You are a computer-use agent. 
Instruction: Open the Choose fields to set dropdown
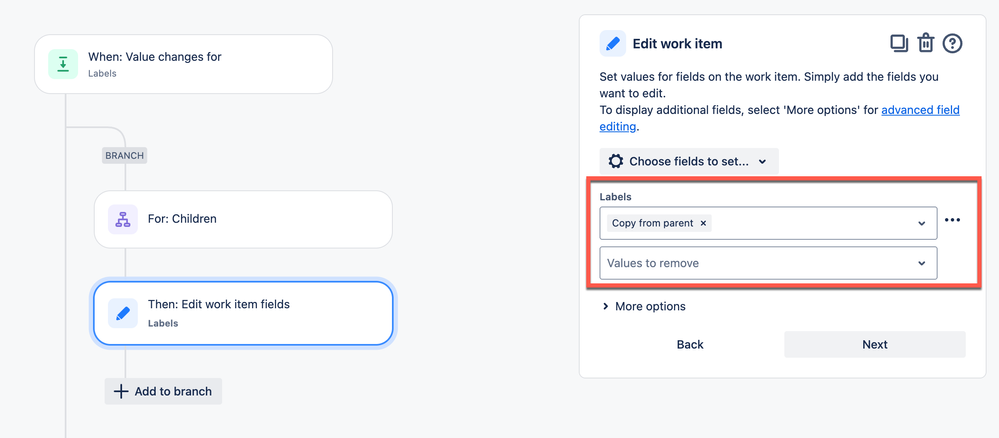click(x=688, y=161)
